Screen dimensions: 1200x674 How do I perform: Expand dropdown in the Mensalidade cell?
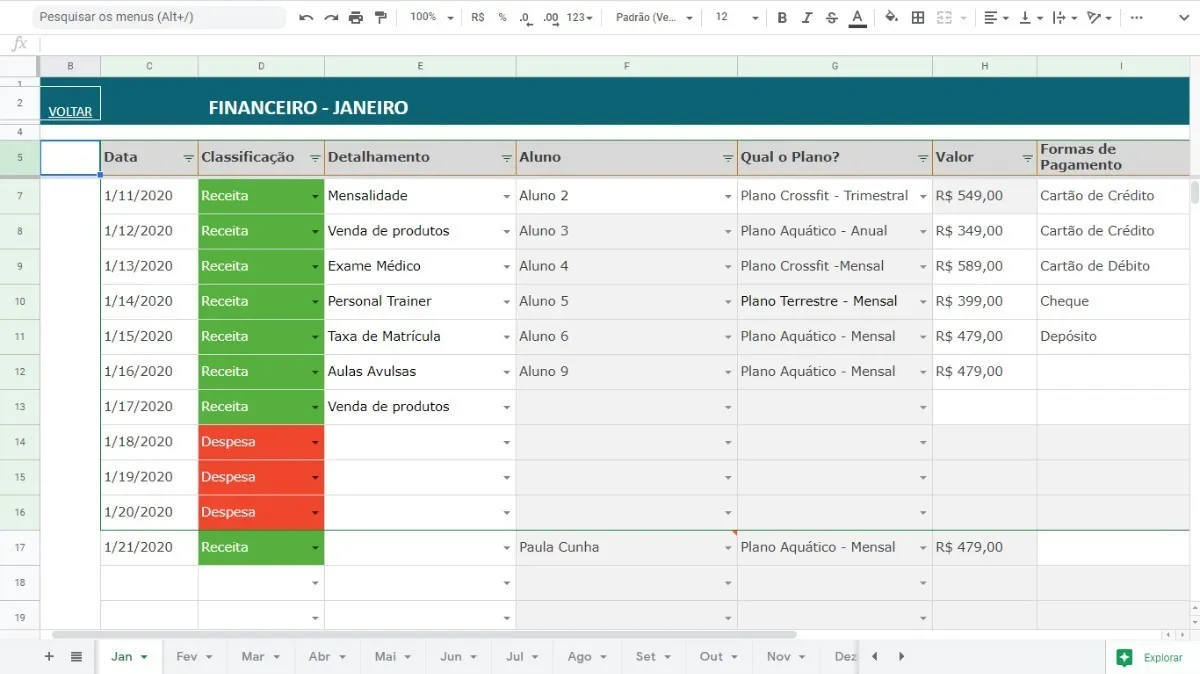pyautogui.click(x=506, y=197)
